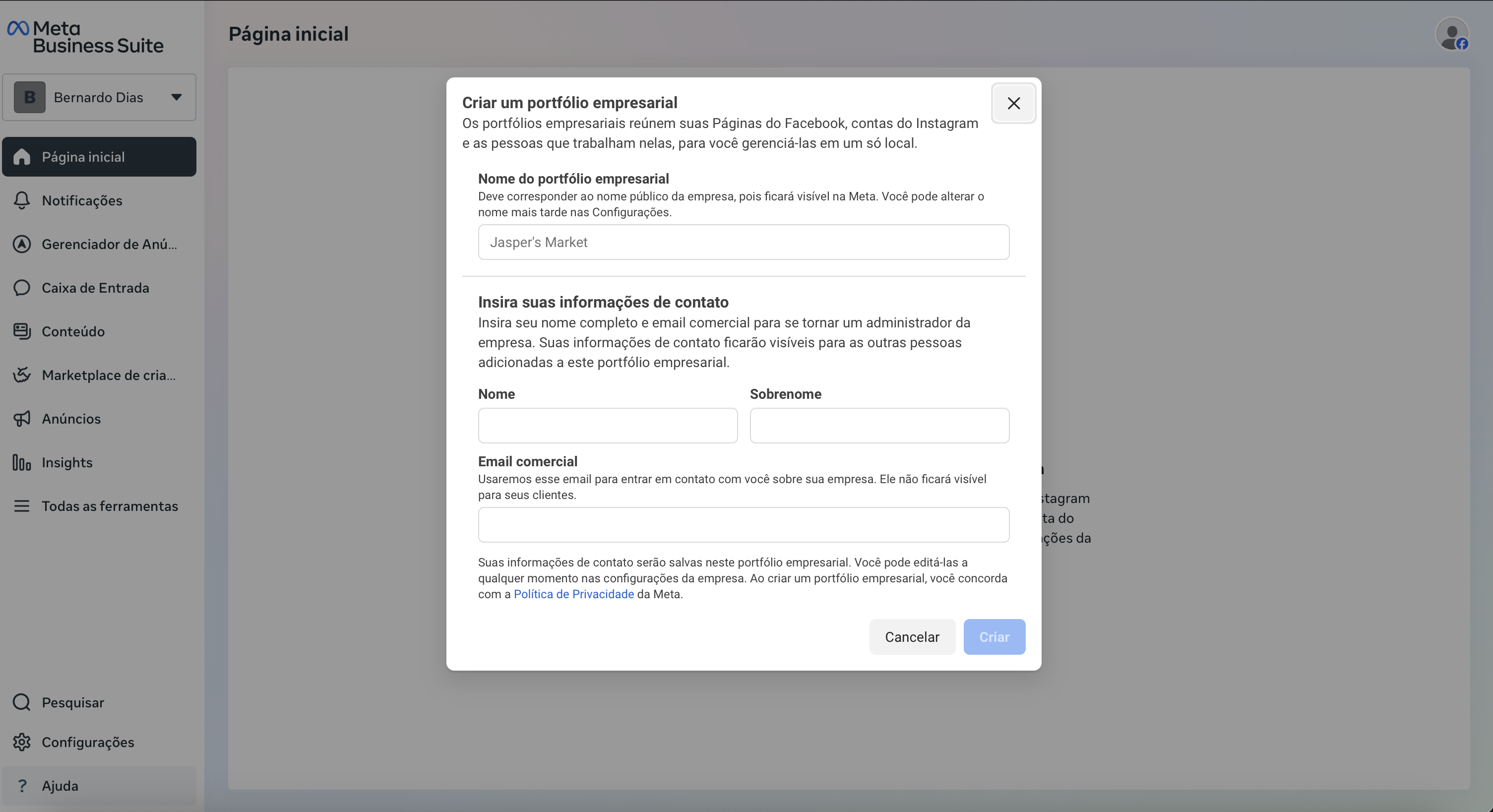Click the Caixa de Entrada chat icon
The height and width of the screenshot is (812, 1493).
point(21,288)
